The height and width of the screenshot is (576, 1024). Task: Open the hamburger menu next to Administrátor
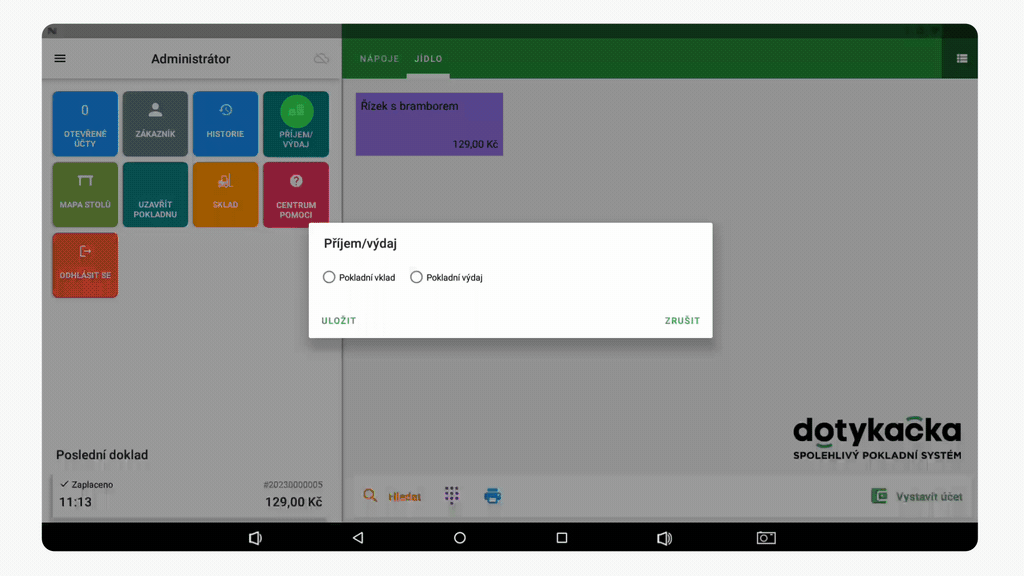coord(60,59)
